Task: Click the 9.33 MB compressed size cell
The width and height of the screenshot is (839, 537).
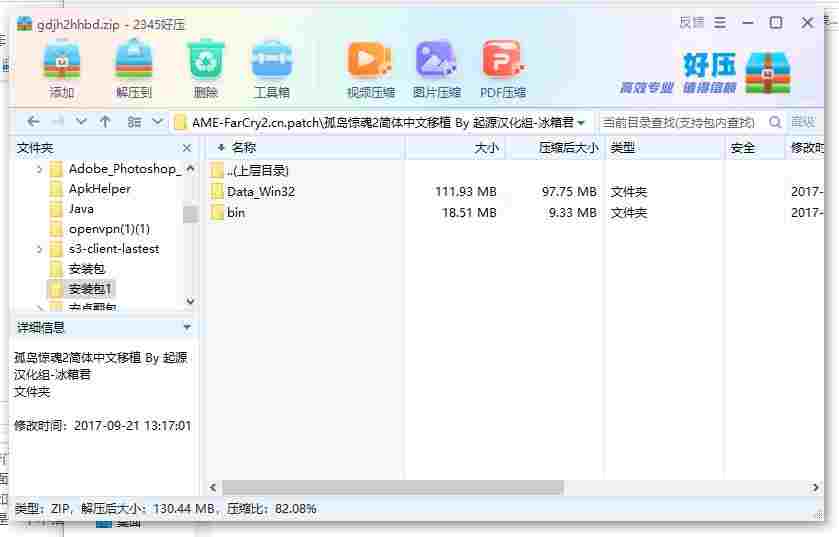Action: coord(573,213)
